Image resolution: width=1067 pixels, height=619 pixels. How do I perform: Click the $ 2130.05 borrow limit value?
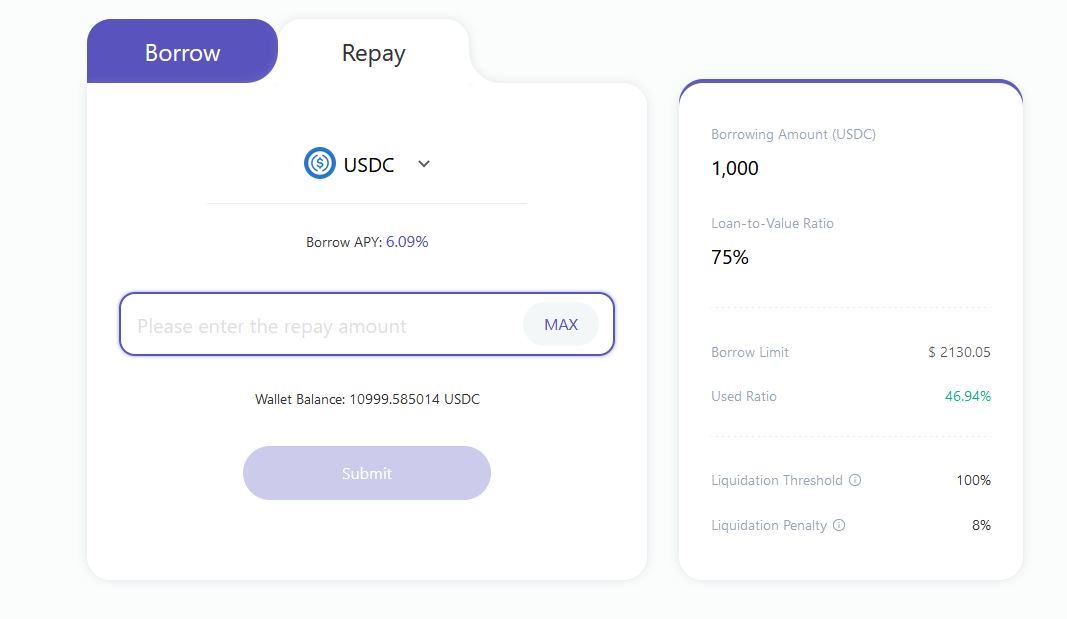click(x=959, y=352)
